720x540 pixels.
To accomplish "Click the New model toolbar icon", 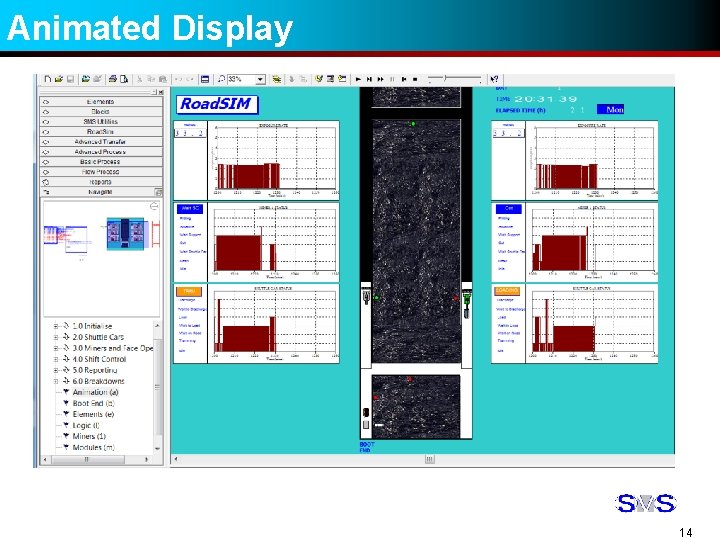I will pyautogui.click(x=47, y=79).
